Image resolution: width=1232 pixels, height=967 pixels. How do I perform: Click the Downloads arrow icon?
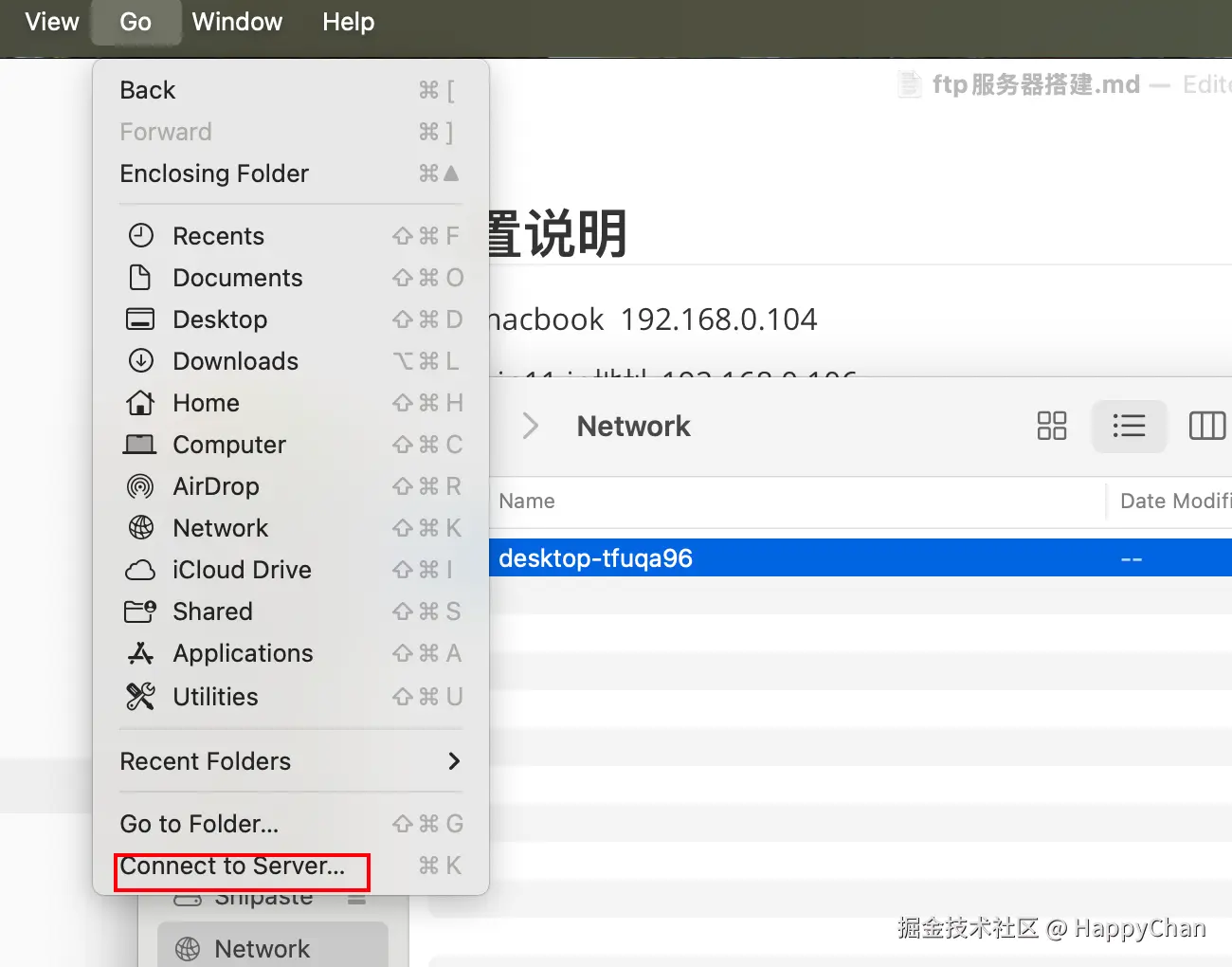(140, 360)
